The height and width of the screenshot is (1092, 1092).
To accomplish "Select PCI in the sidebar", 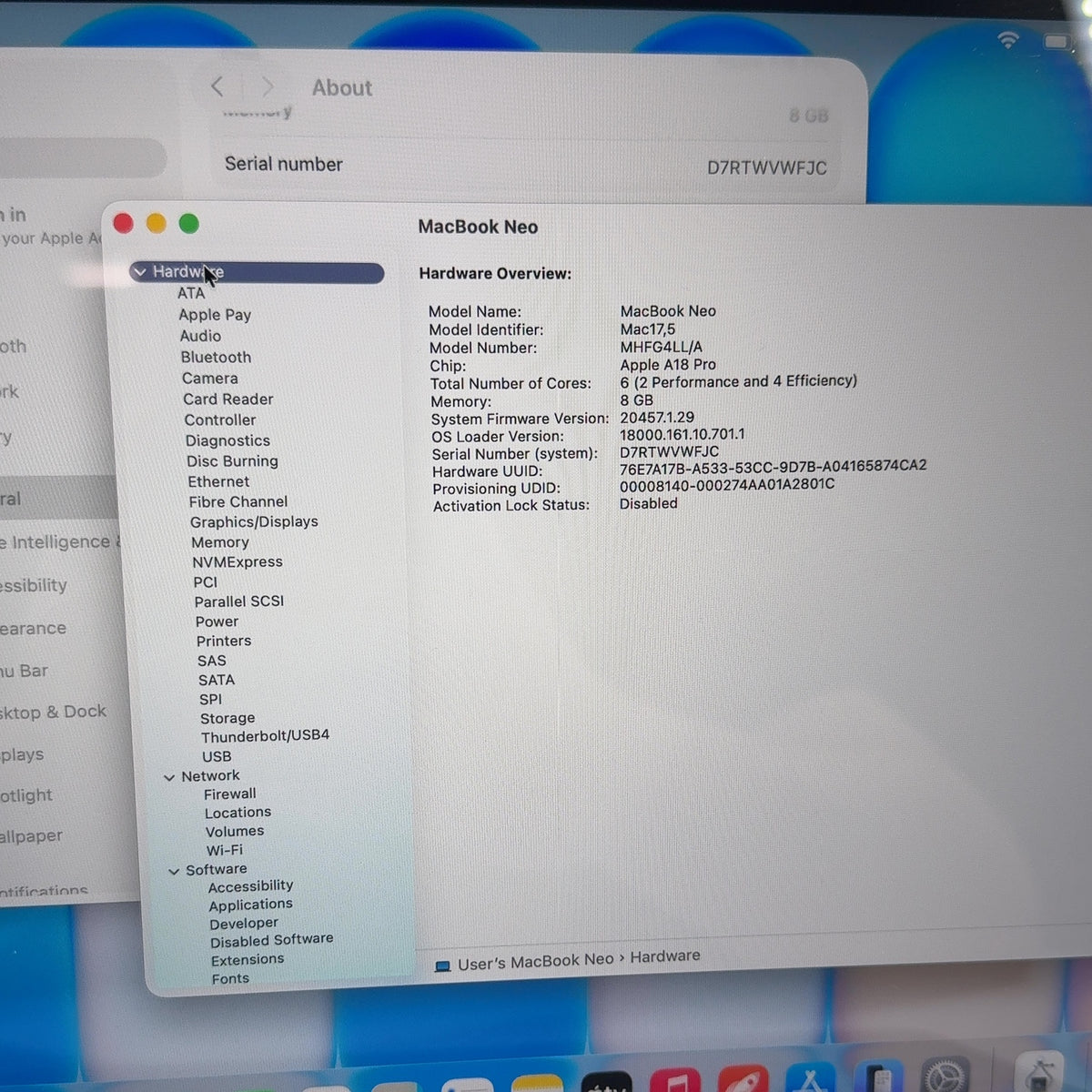I will [205, 582].
